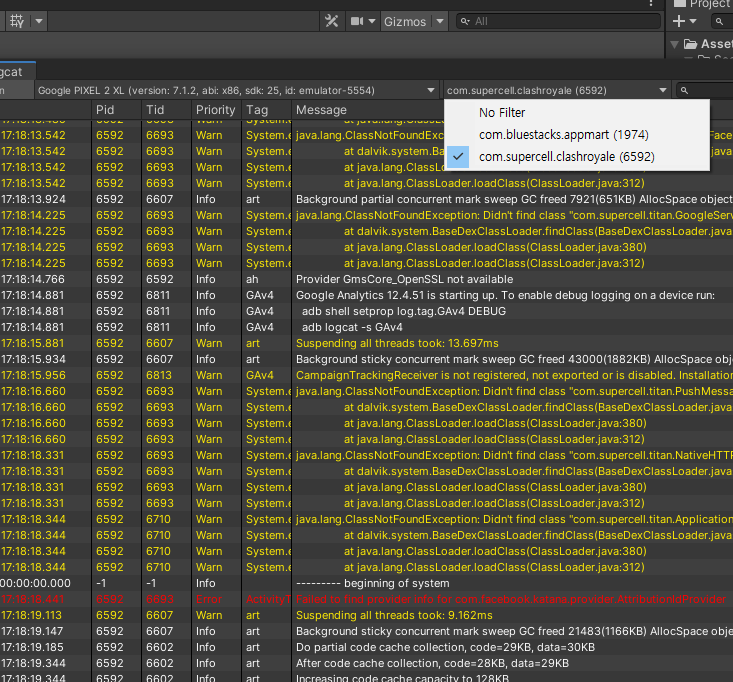Click the Project panel plus add icon
The height and width of the screenshot is (682, 733).
click(679, 22)
